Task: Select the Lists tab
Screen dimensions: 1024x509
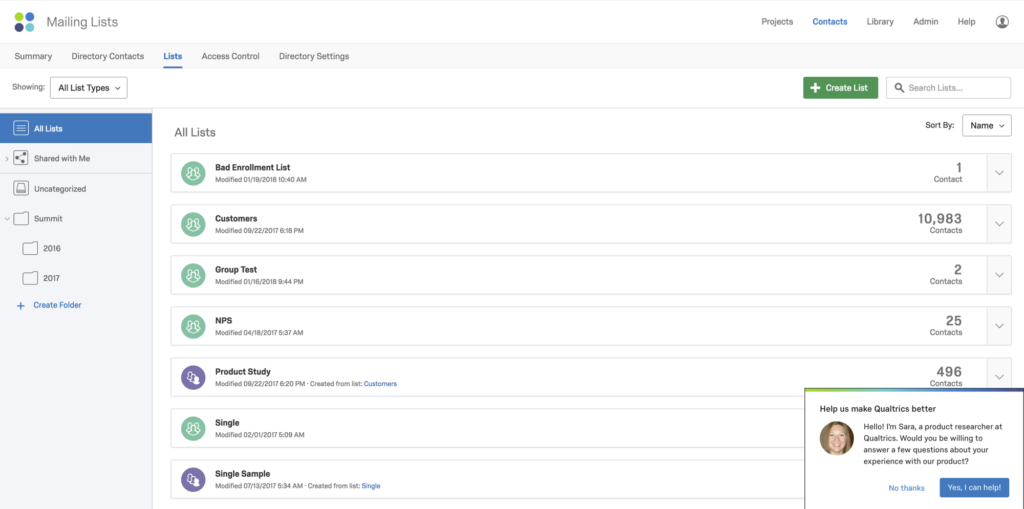Action: (172, 56)
